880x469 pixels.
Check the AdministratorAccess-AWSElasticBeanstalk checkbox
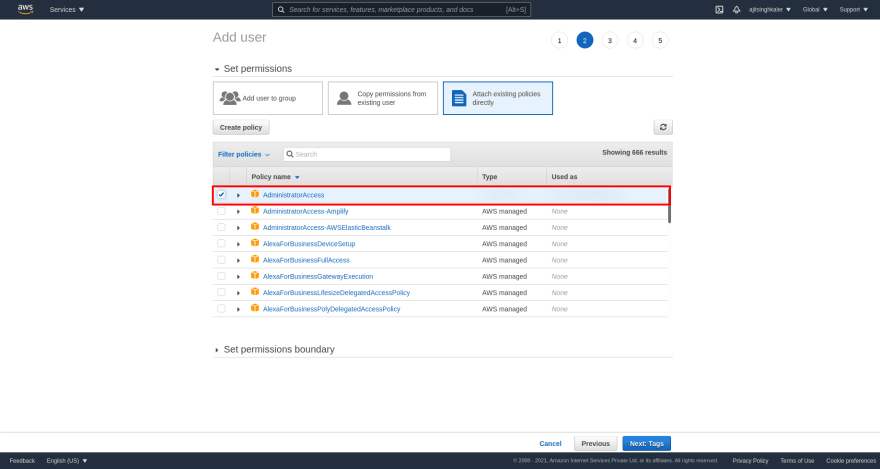[x=221, y=227]
